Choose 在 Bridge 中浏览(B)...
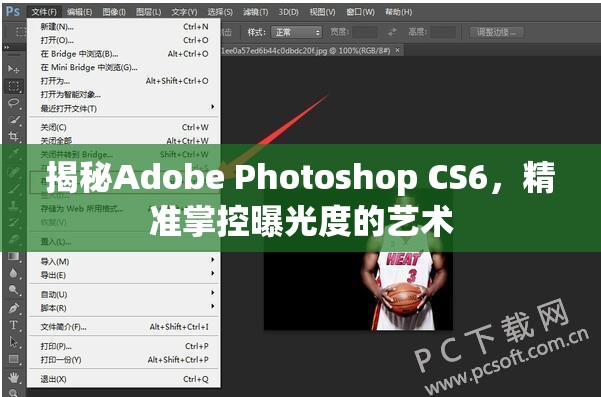The image size is (601, 397). (124, 54)
